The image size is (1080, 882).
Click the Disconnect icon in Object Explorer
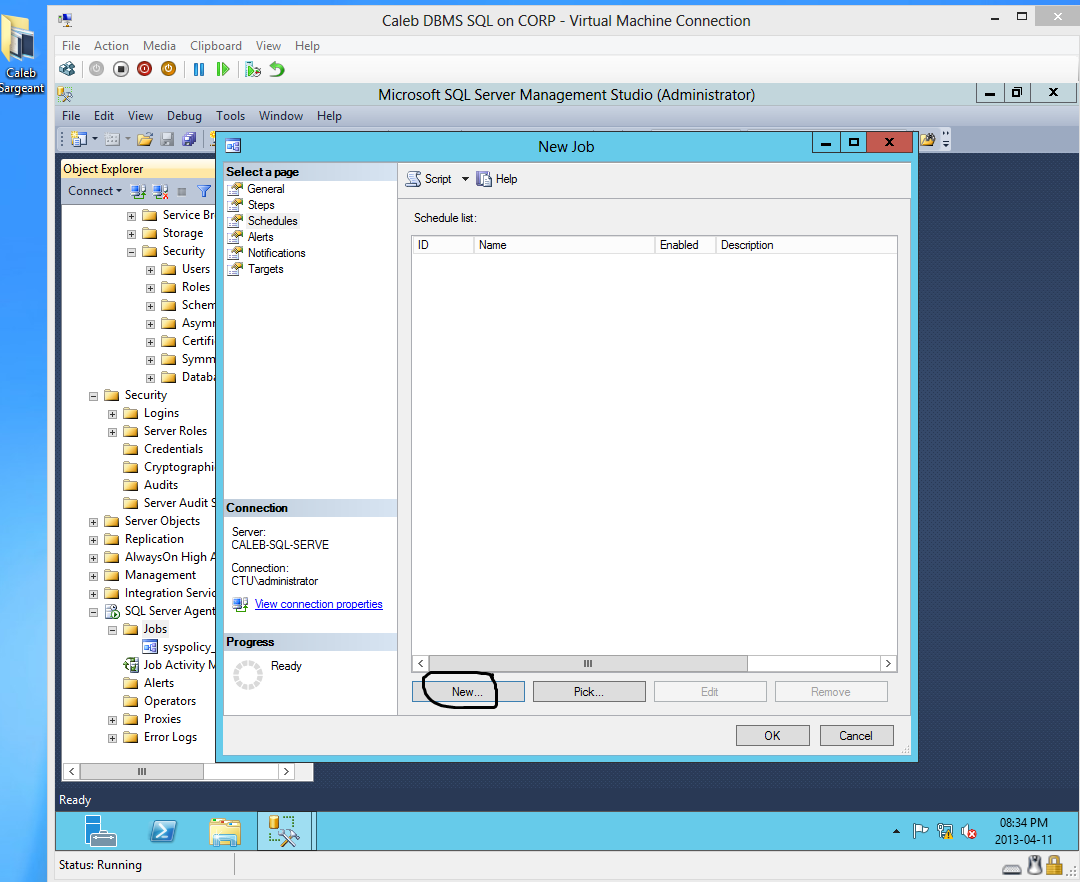click(160, 191)
